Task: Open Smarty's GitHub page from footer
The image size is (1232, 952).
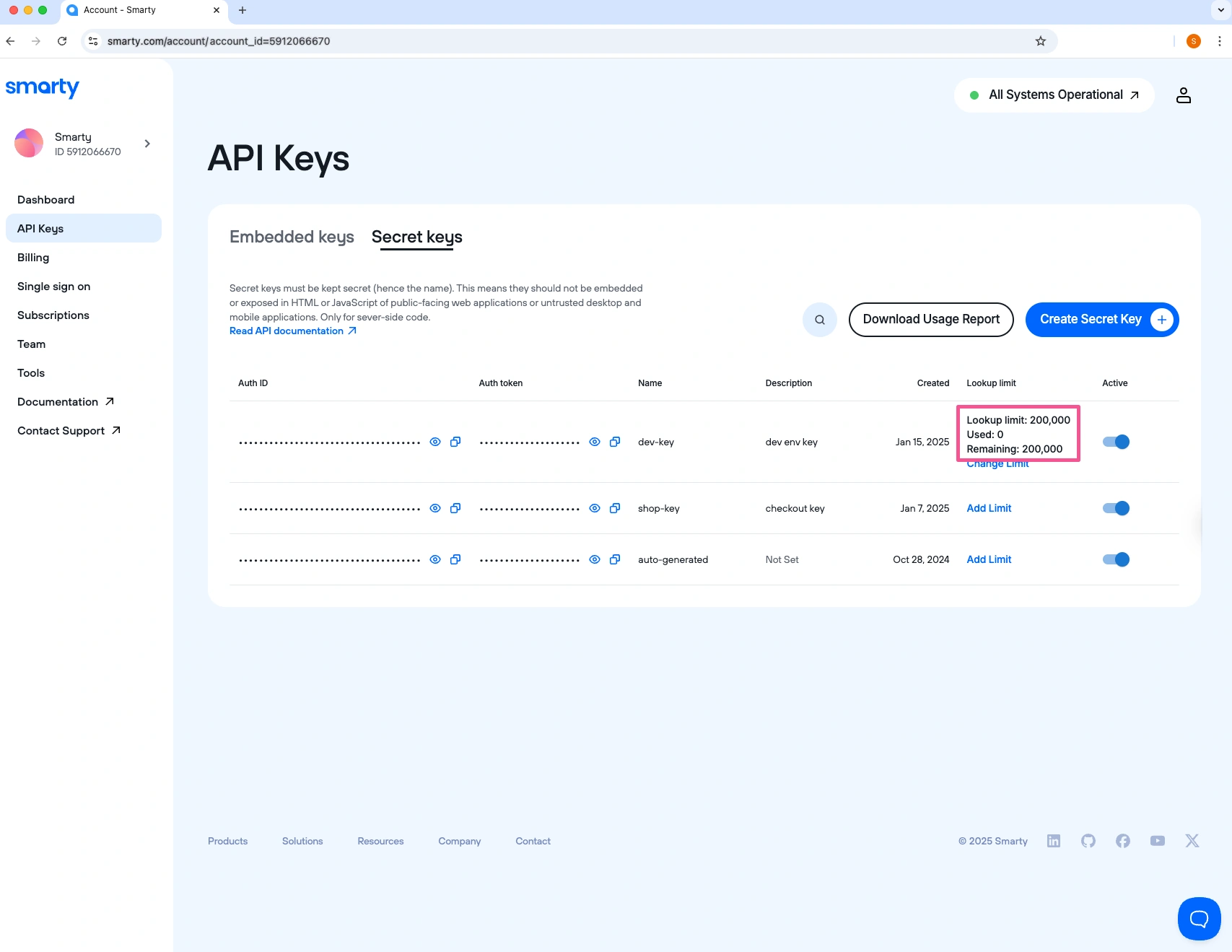Action: [1088, 841]
